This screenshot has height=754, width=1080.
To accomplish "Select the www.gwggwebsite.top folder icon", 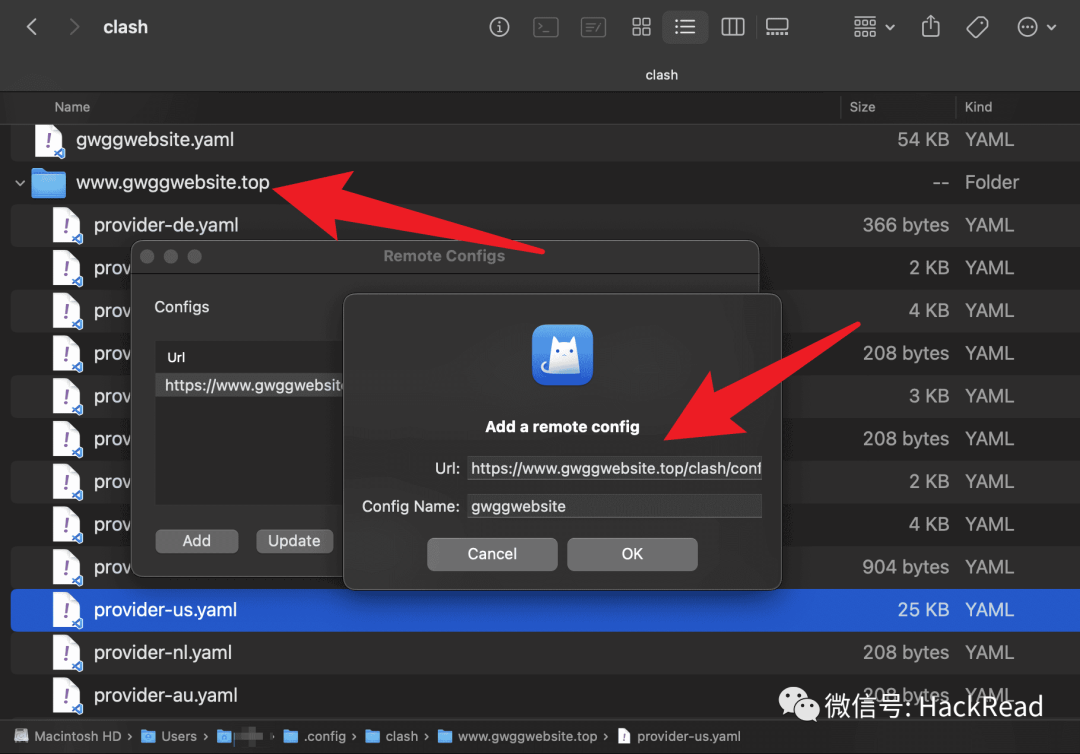I will click(49, 183).
